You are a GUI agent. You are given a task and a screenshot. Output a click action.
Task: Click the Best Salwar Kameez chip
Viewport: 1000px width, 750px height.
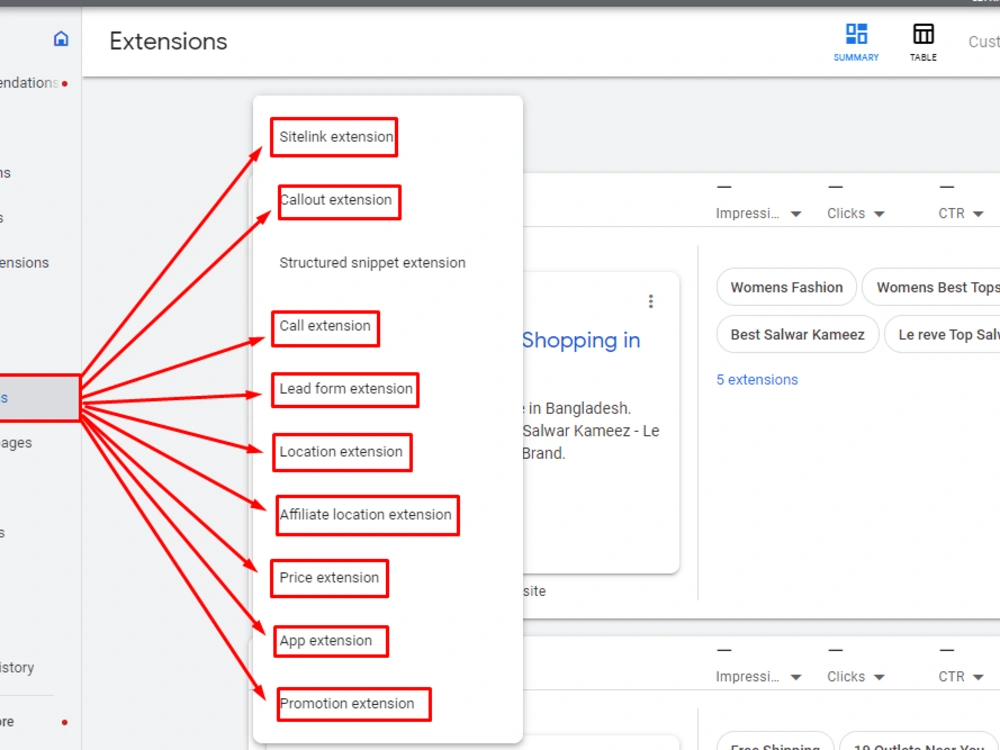coord(797,334)
